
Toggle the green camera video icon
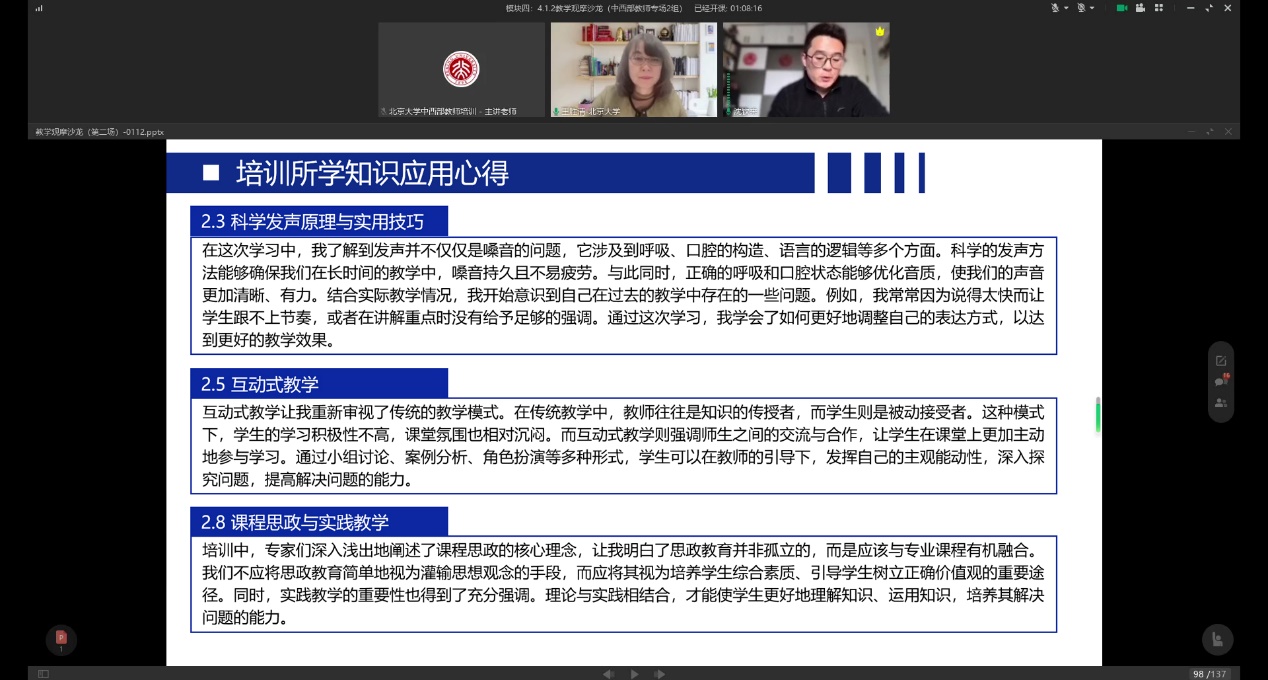pyautogui.click(x=1122, y=8)
